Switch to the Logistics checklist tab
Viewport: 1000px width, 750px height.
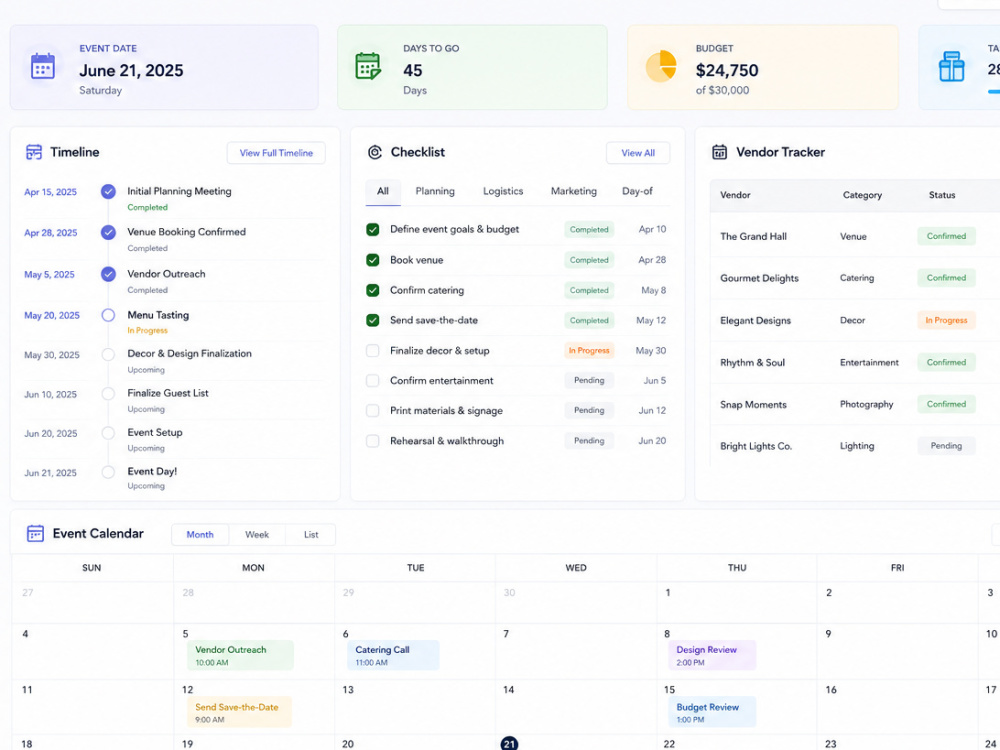(503, 191)
